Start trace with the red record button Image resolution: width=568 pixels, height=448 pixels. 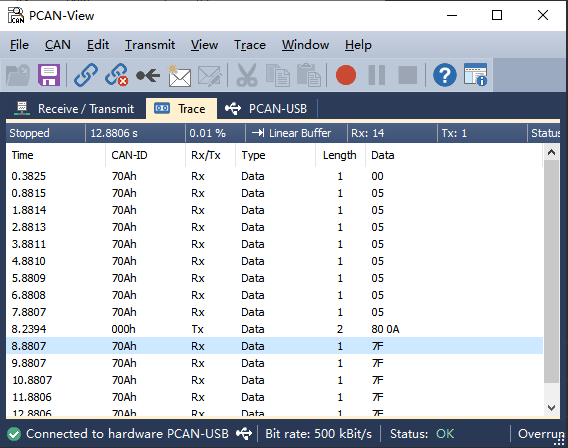pyautogui.click(x=346, y=75)
